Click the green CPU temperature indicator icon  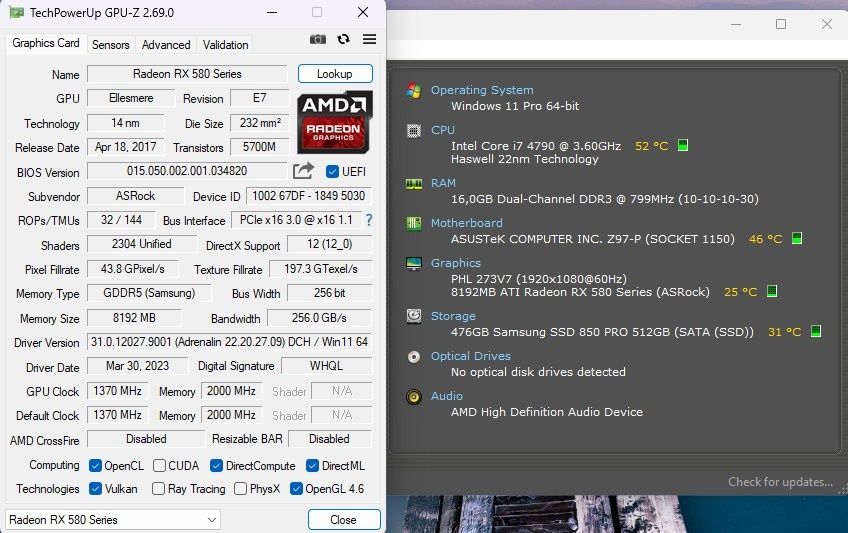tap(683, 145)
